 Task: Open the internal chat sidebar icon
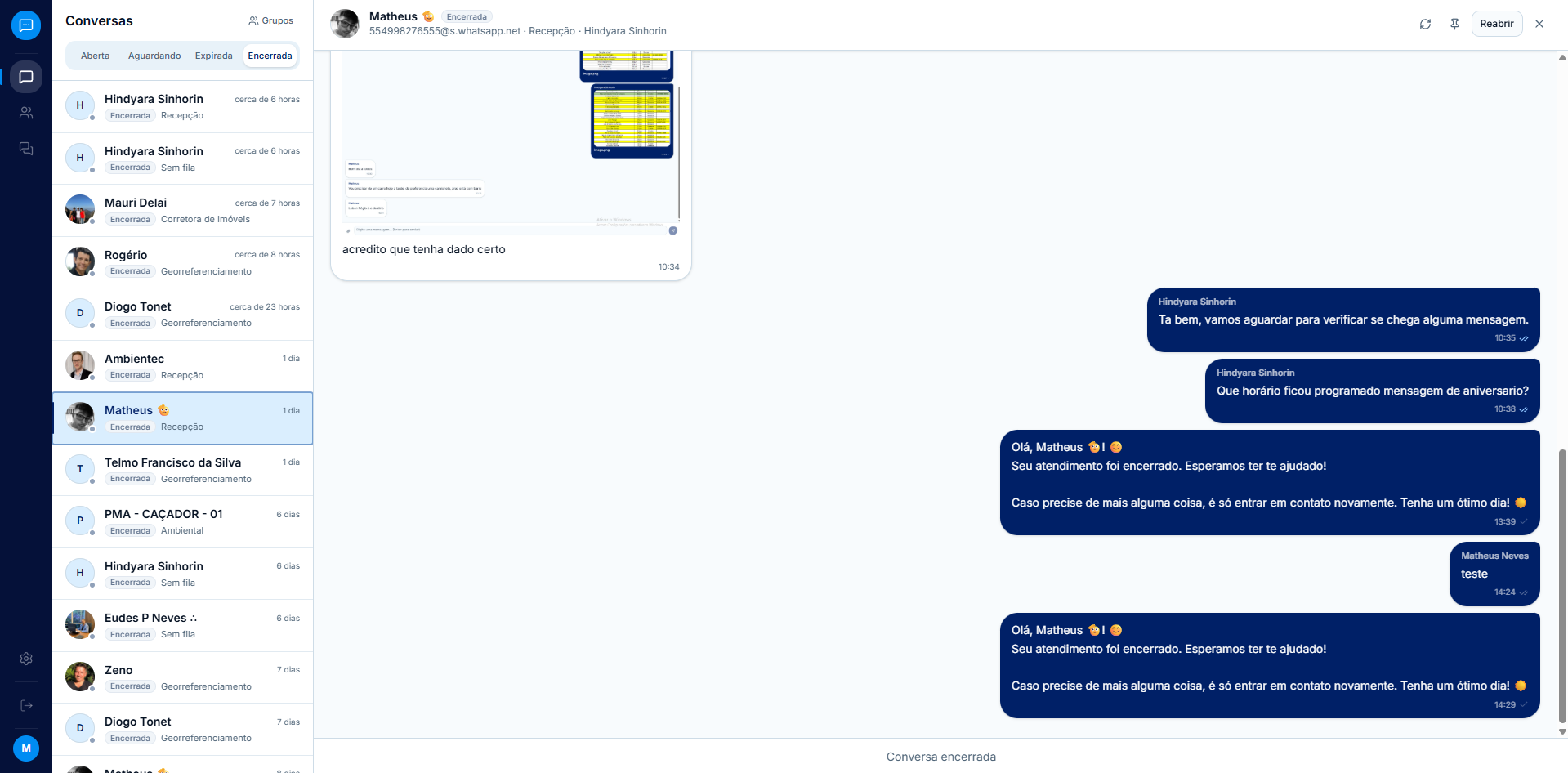point(26,149)
